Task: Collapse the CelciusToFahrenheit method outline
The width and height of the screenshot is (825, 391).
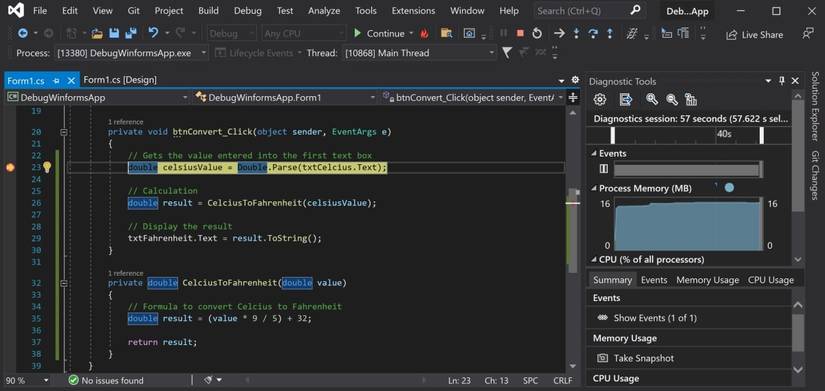Action: [64, 283]
